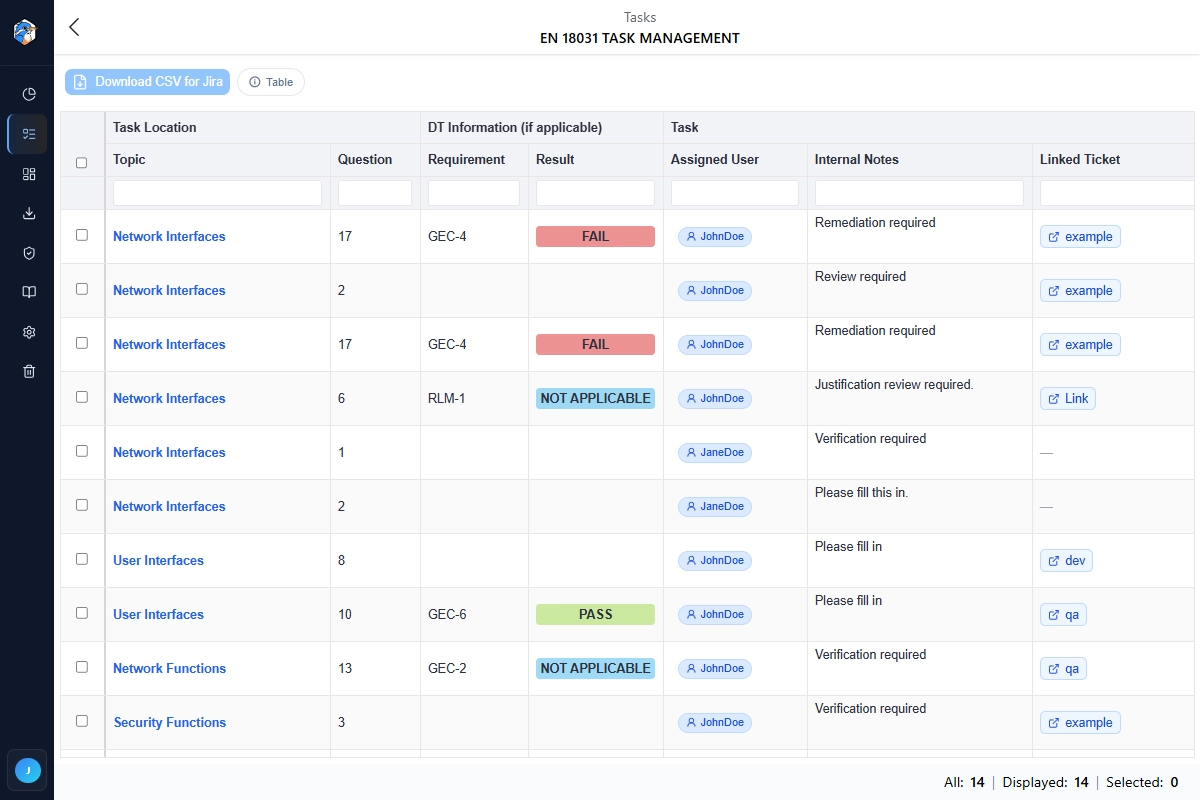This screenshot has width=1200, height=800.
Task: Select the checkbox on the PASS row
Action: tap(82, 613)
